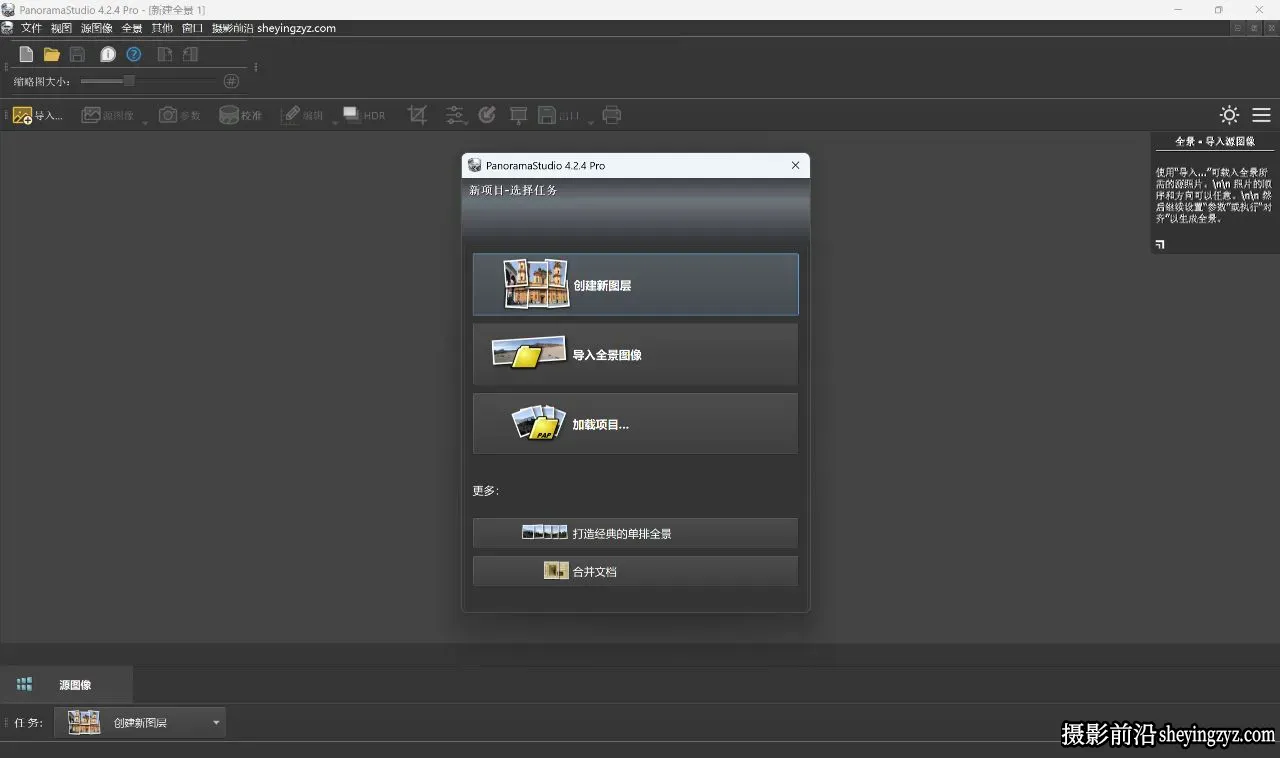The width and height of the screenshot is (1280, 758).
Task: Click 打造经典的单排全景 button
Action: click(635, 533)
